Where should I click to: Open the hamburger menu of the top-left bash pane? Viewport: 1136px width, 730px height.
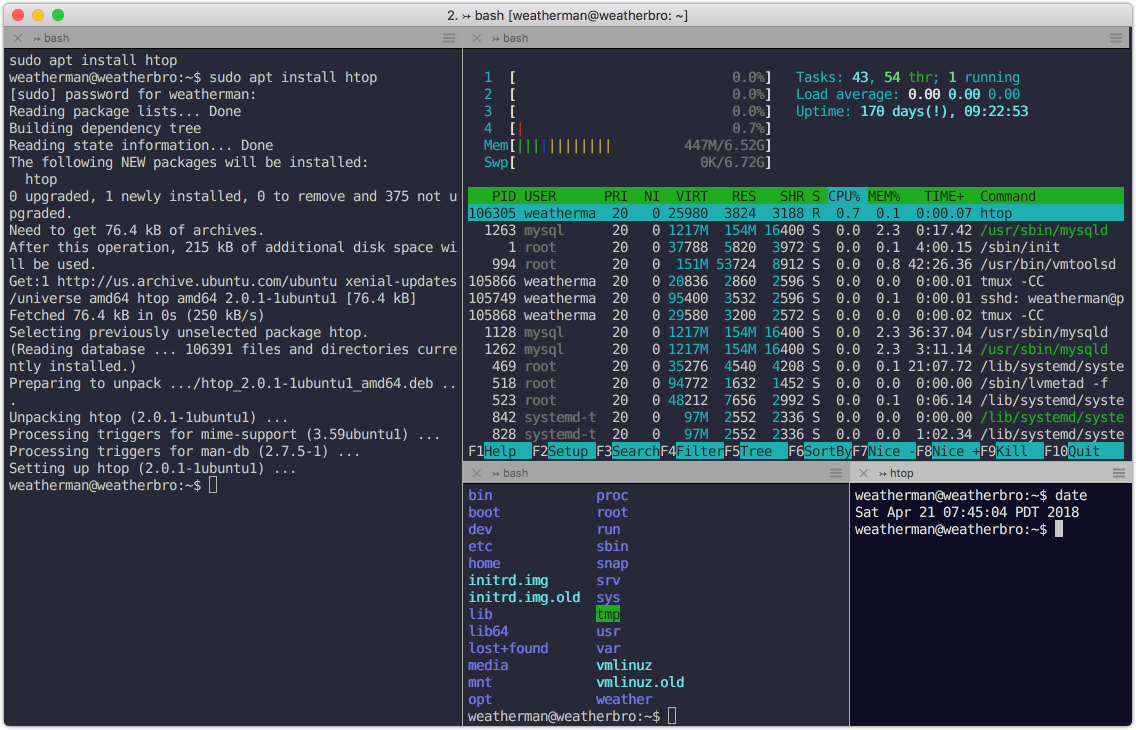(447, 38)
